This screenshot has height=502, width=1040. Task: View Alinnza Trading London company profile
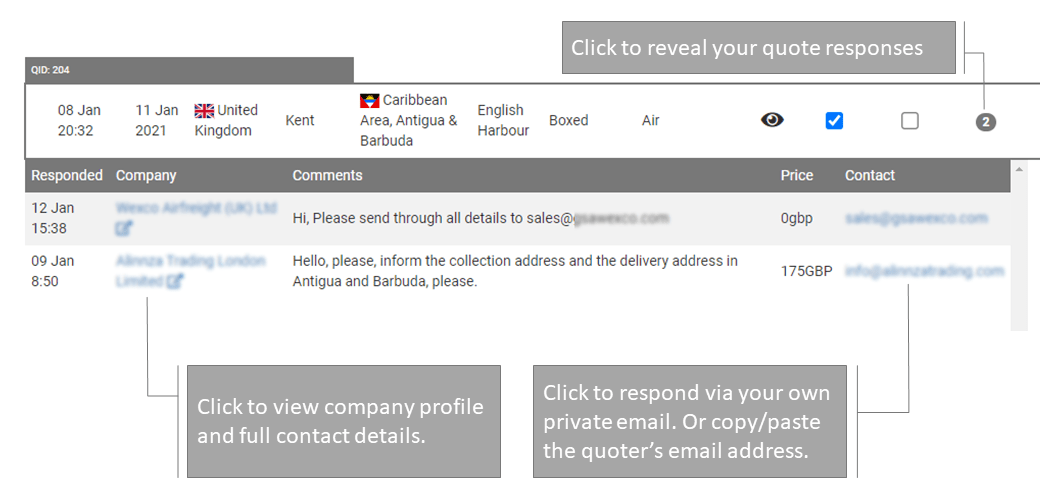190,261
